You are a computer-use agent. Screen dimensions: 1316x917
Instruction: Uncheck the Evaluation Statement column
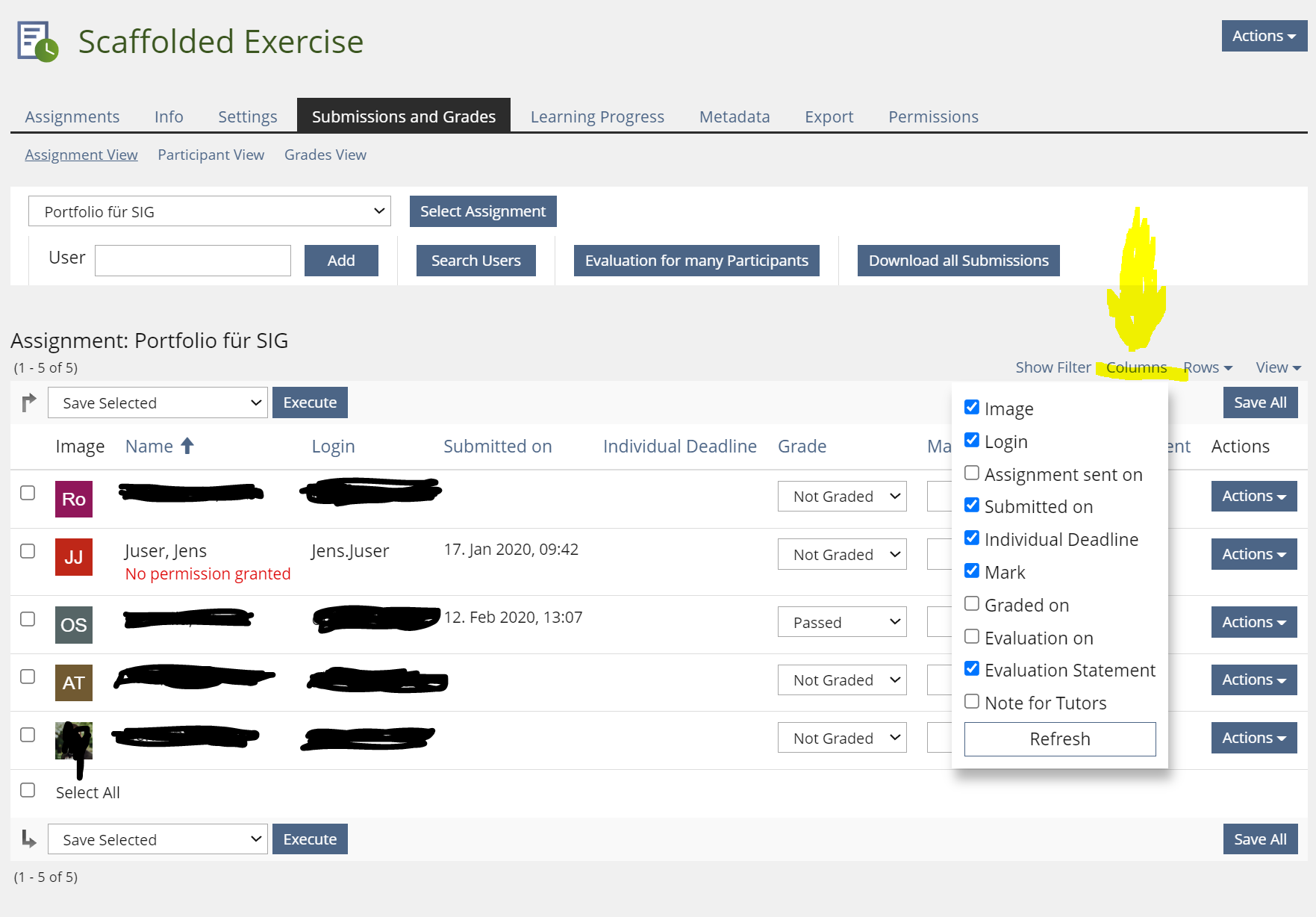(x=972, y=669)
